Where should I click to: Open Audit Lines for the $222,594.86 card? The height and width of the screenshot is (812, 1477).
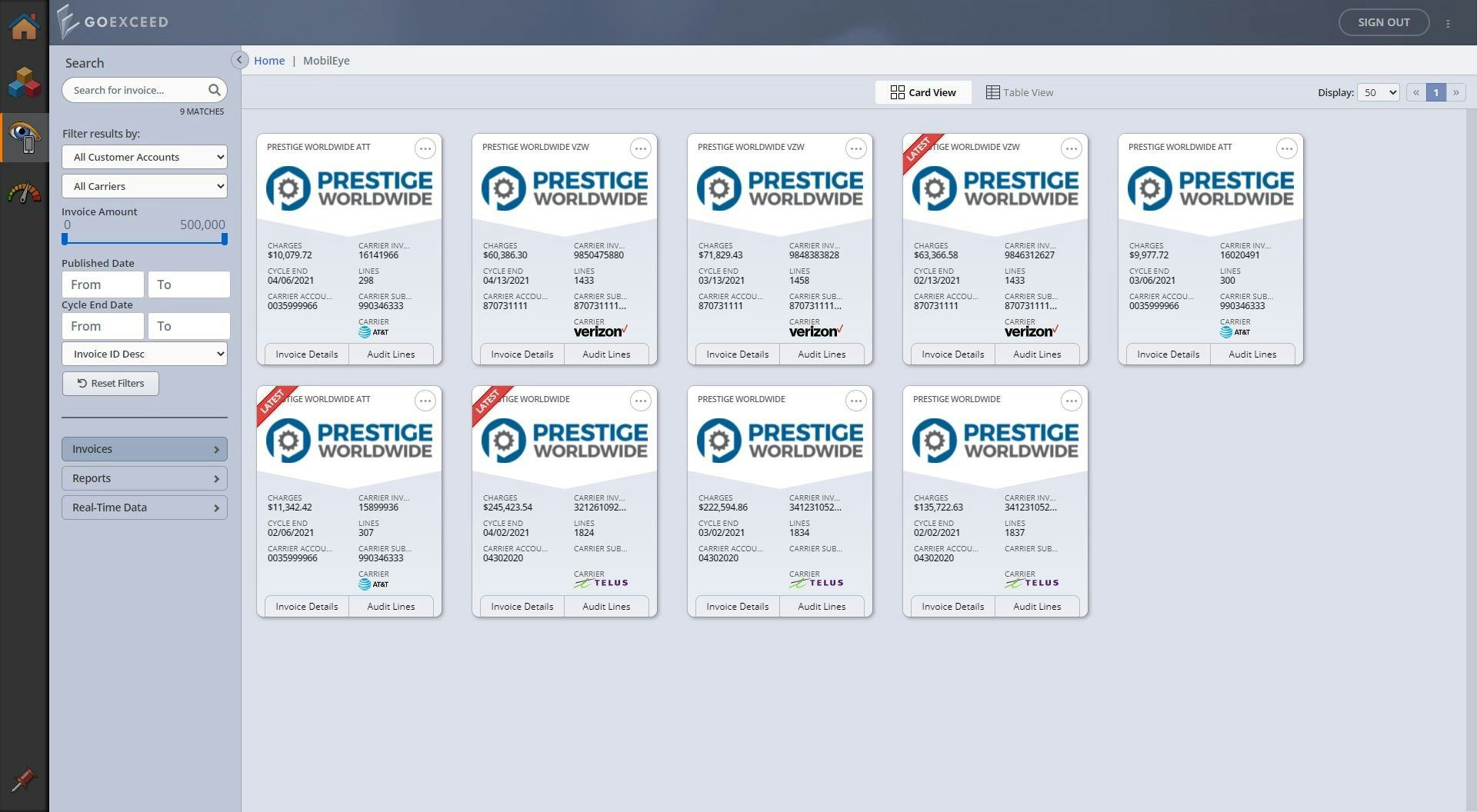[822, 607]
